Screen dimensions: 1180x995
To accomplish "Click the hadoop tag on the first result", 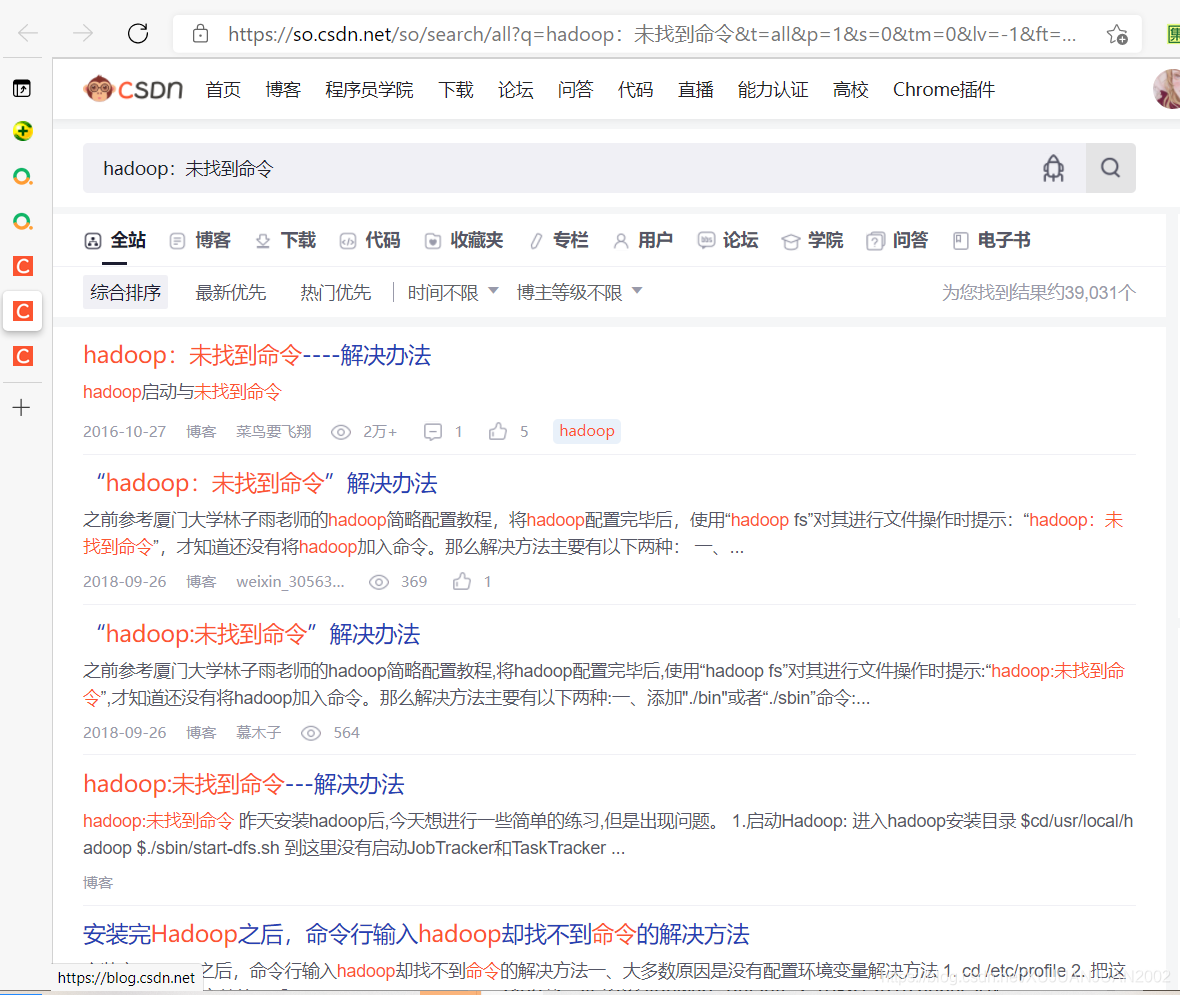I will coord(586,430).
